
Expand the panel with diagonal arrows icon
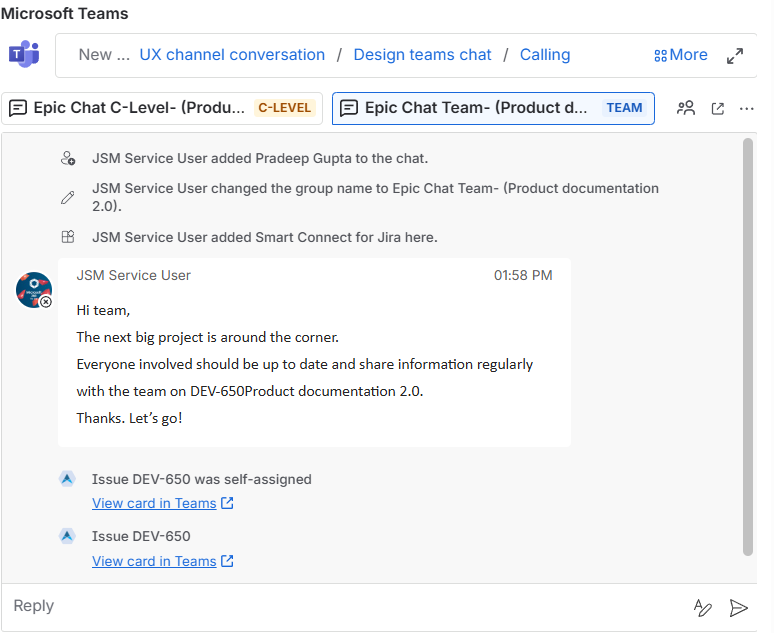pos(735,56)
